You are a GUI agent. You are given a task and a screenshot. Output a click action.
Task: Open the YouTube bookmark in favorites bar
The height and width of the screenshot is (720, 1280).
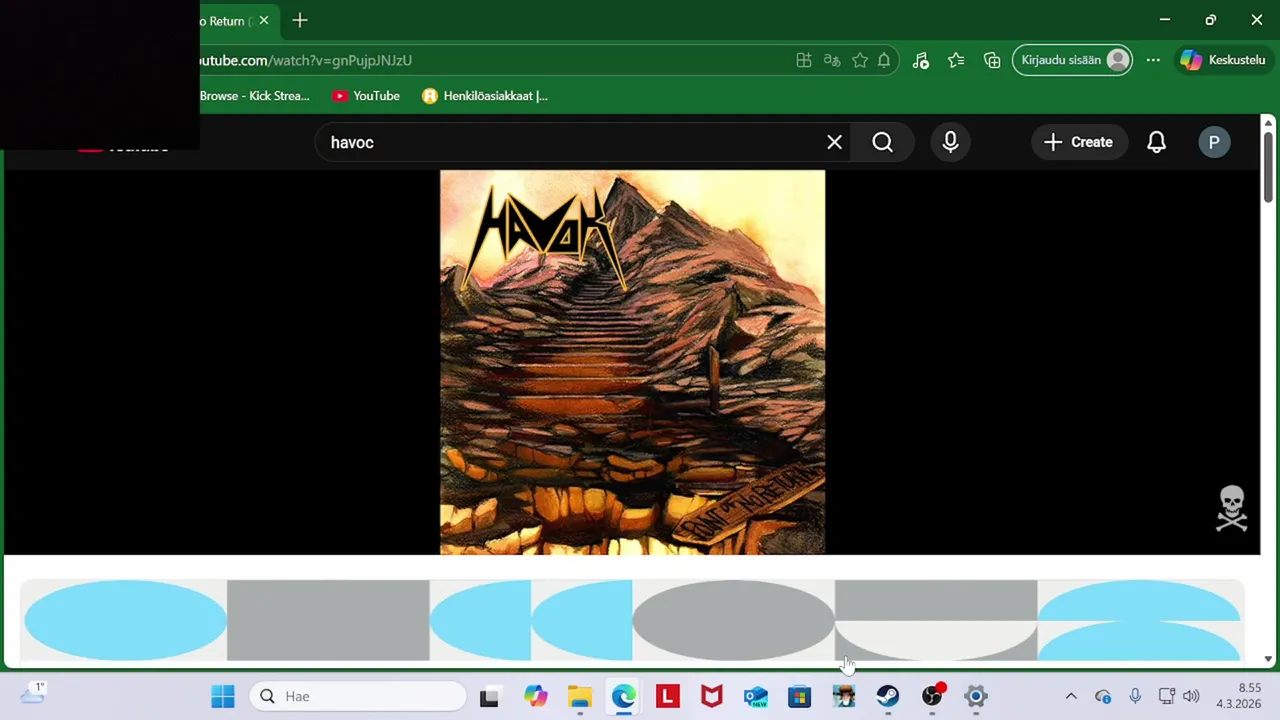366,96
